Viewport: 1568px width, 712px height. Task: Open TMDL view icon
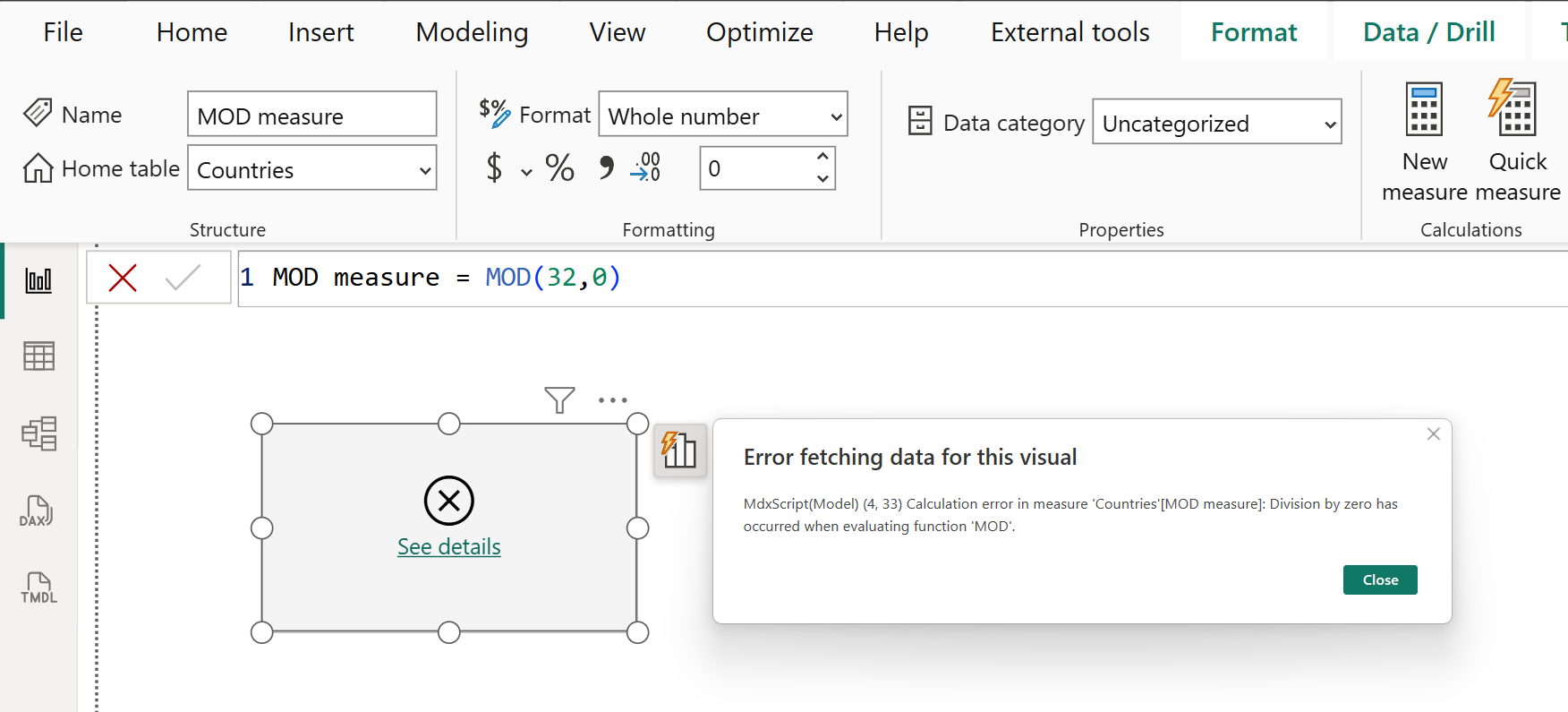tap(38, 588)
